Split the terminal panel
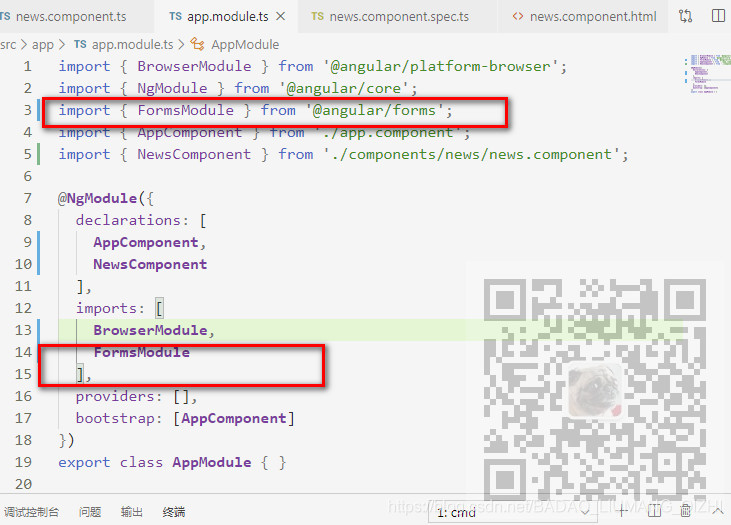Image resolution: width=731 pixels, height=525 pixels. click(x=654, y=512)
